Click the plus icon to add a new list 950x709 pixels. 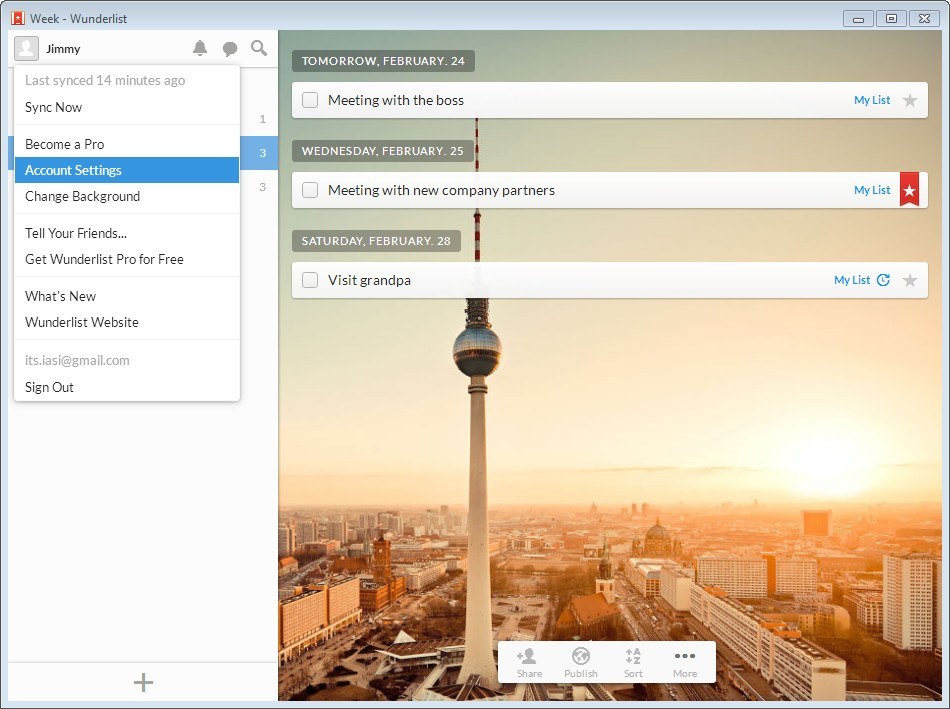[x=143, y=682]
